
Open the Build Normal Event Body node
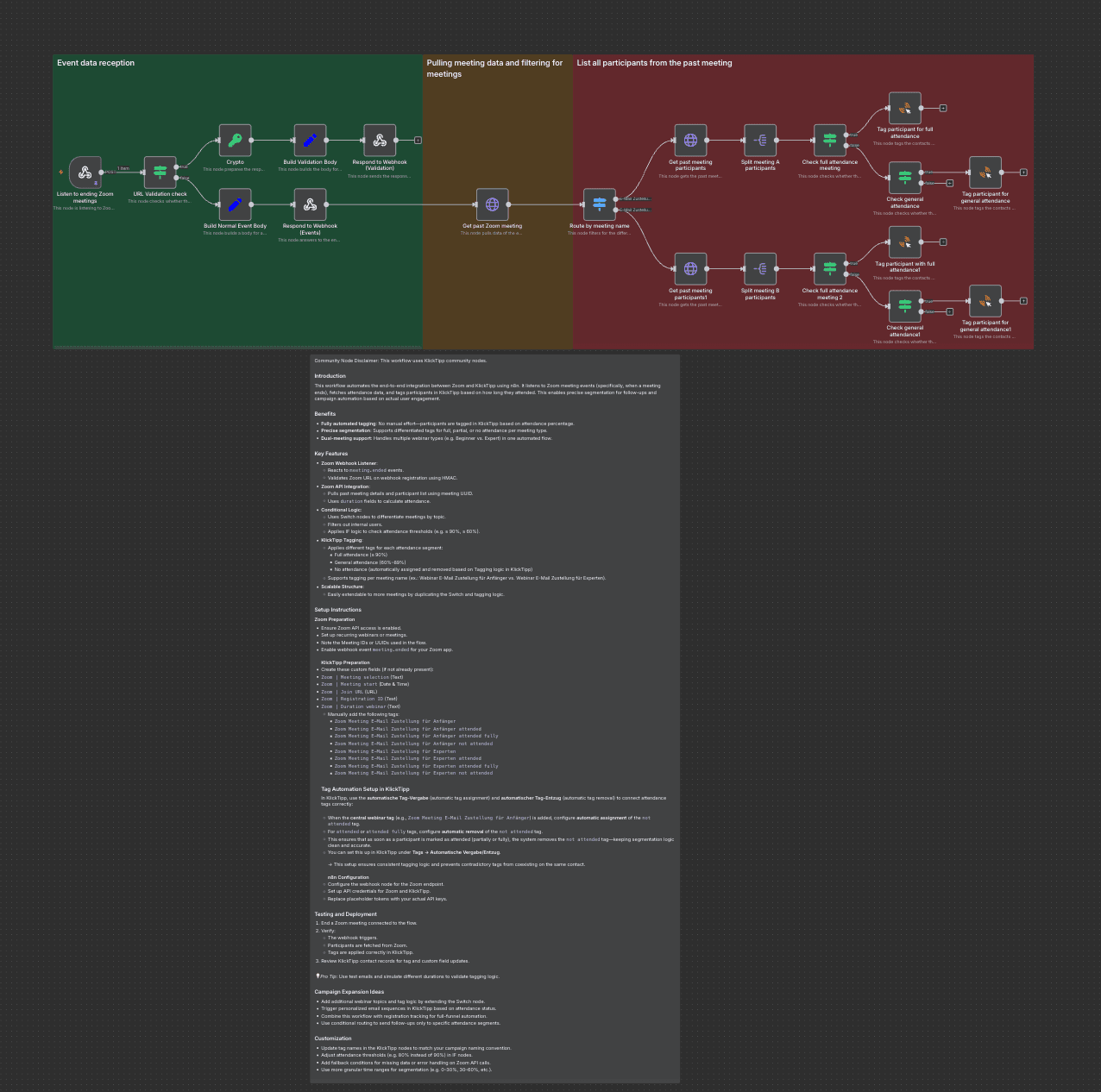[235, 204]
